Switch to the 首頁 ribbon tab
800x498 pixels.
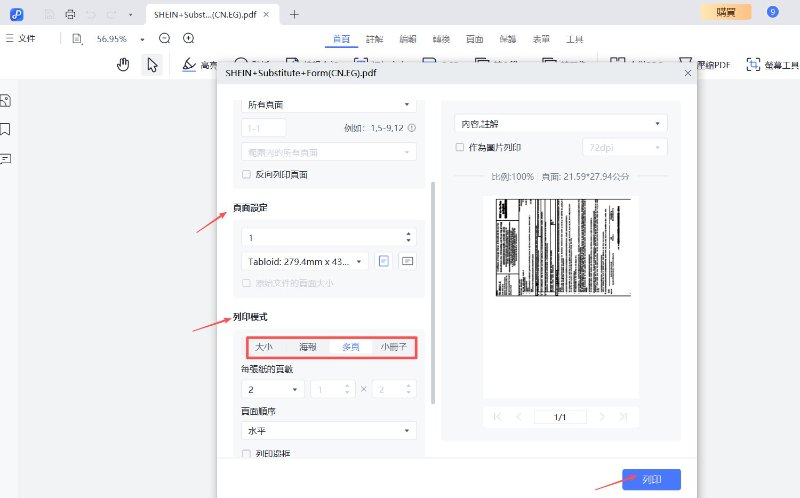341,39
